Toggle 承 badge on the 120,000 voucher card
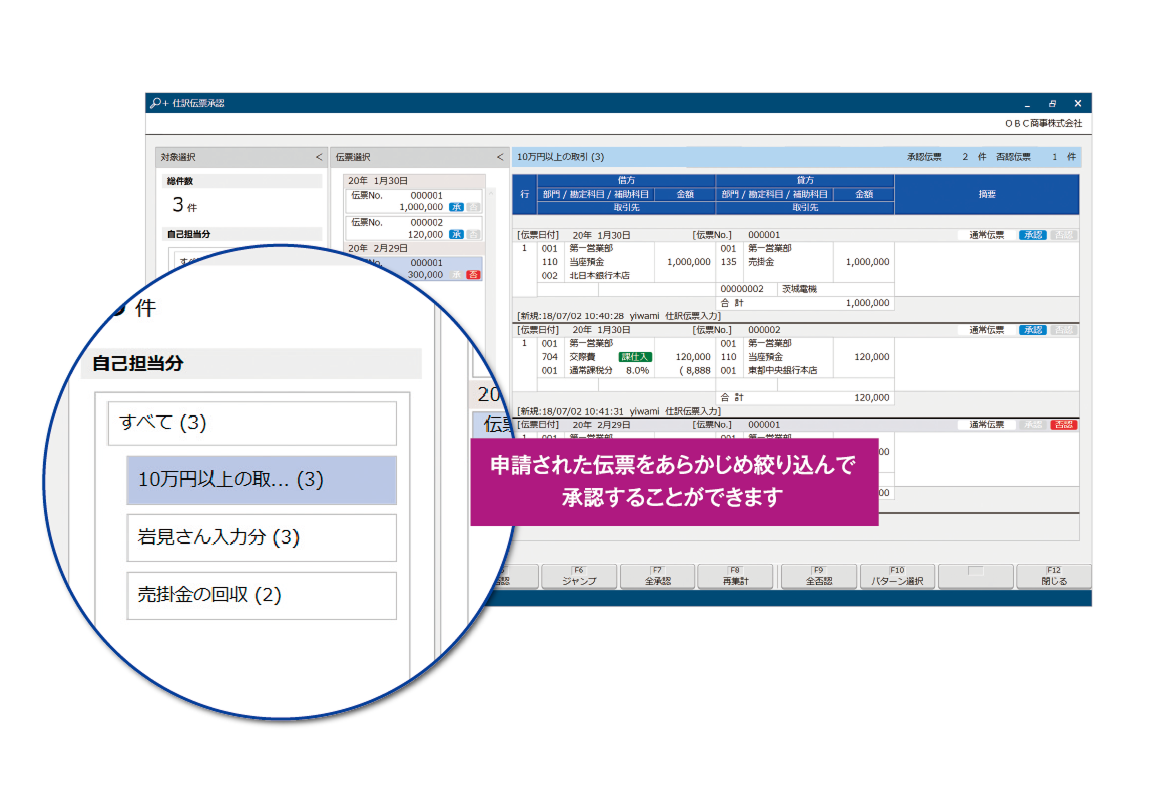 (456, 234)
